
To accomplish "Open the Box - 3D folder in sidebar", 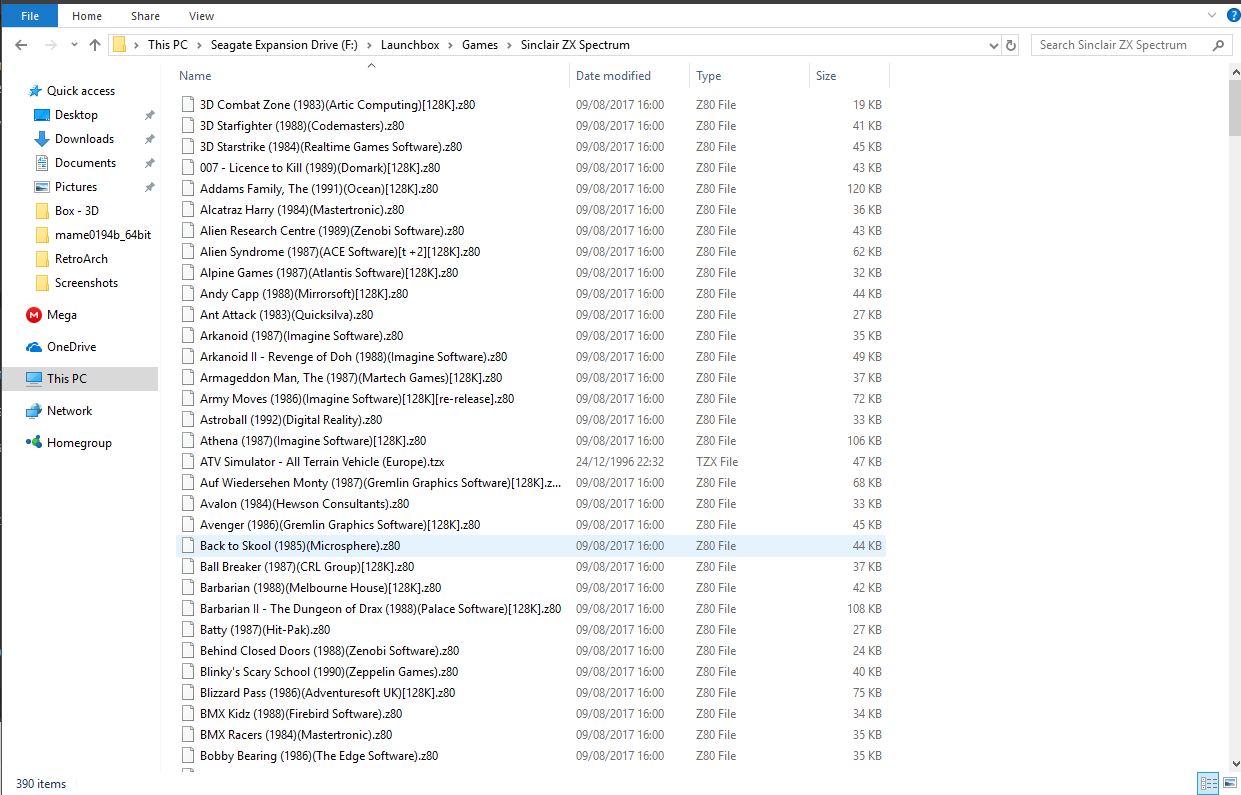I will [x=77, y=211].
